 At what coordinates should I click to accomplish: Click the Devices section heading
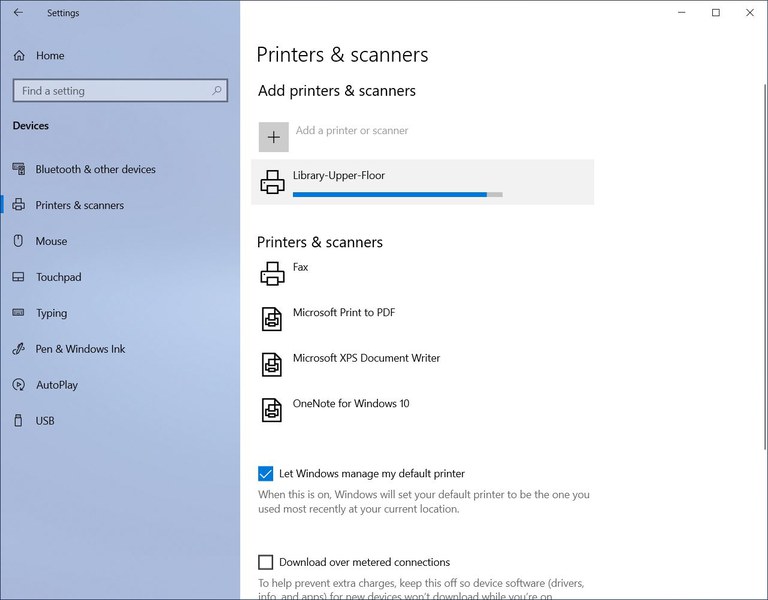click(30, 125)
